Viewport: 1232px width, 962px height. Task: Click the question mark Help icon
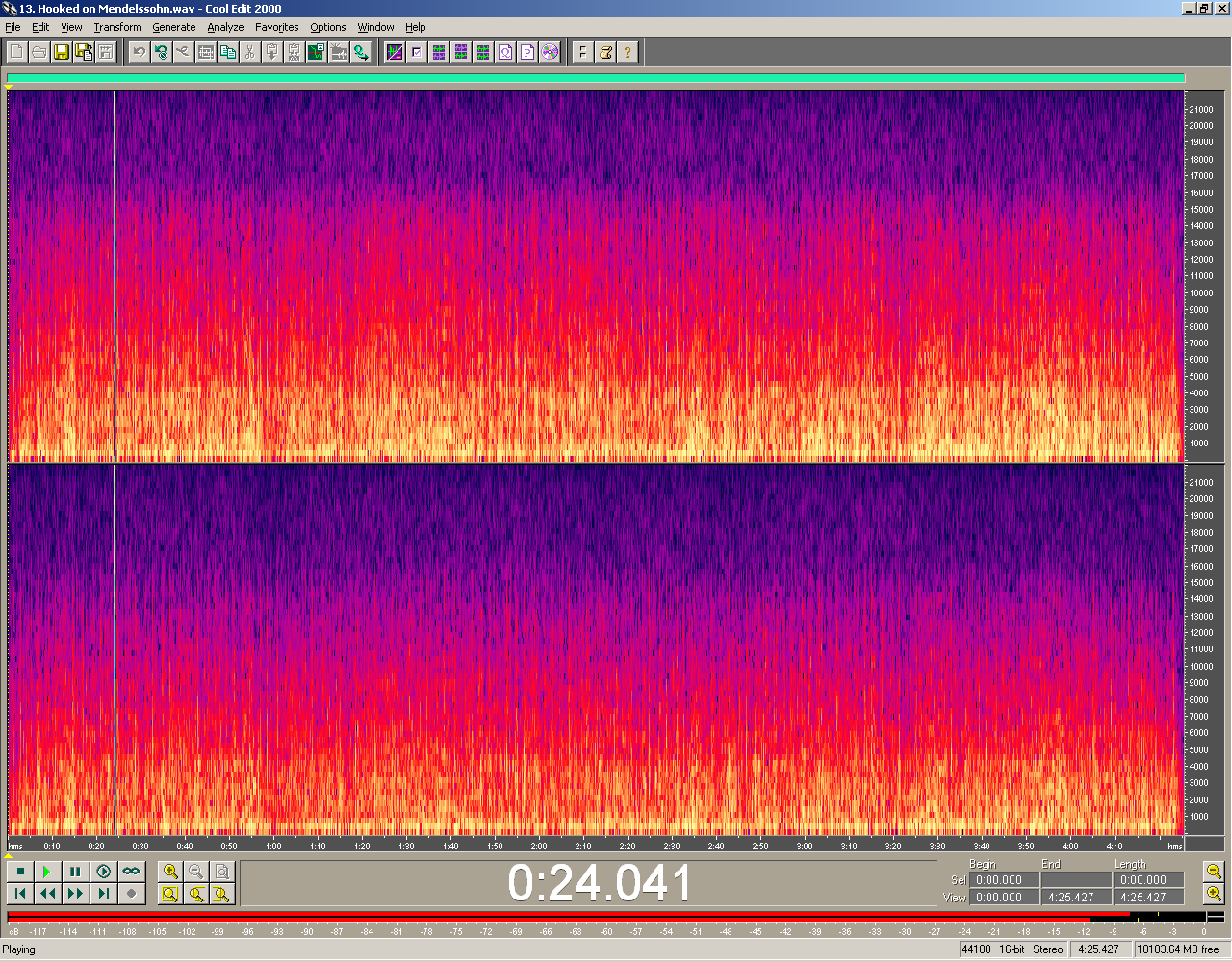pyautogui.click(x=628, y=52)
